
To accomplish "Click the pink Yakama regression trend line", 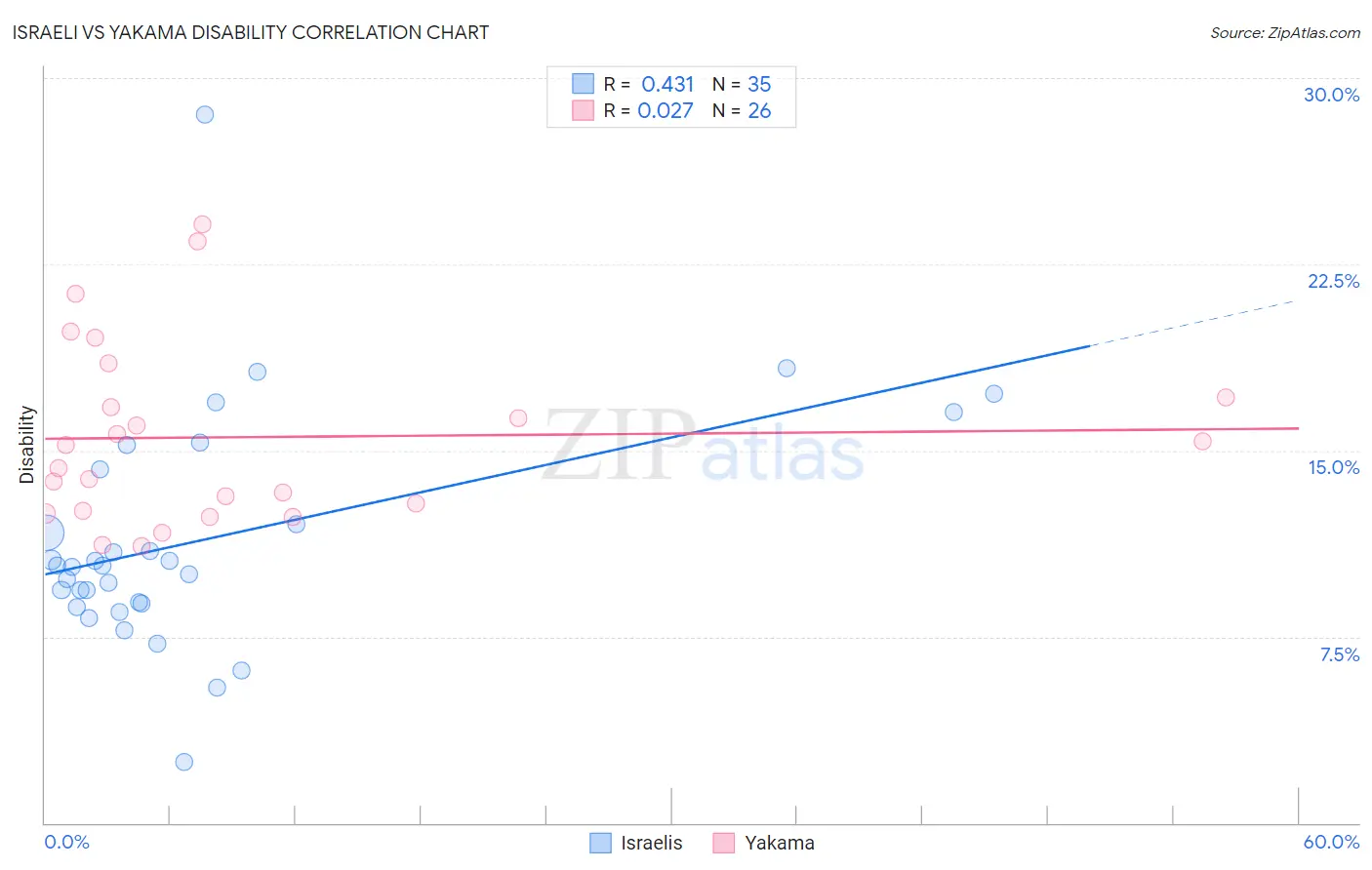I will coord(671,433).
